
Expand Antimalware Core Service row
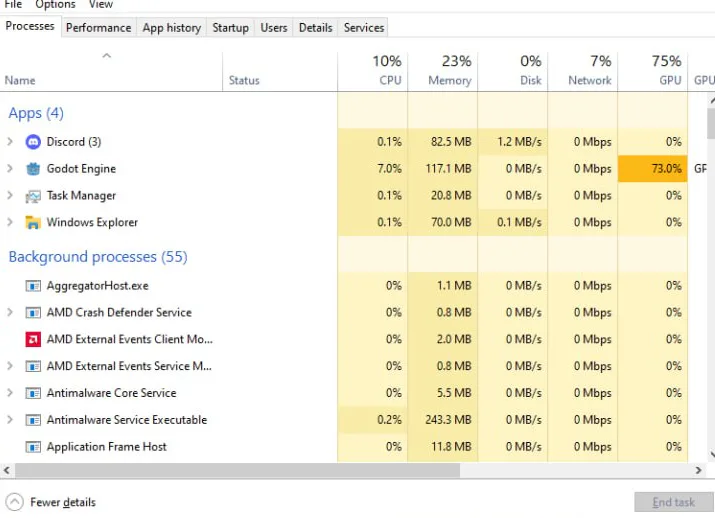10,393
